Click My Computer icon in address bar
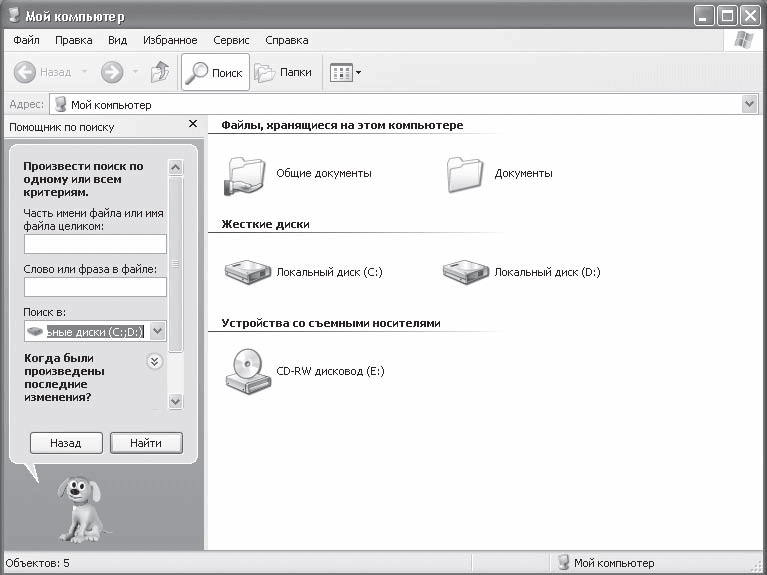 tap(61, 104)
